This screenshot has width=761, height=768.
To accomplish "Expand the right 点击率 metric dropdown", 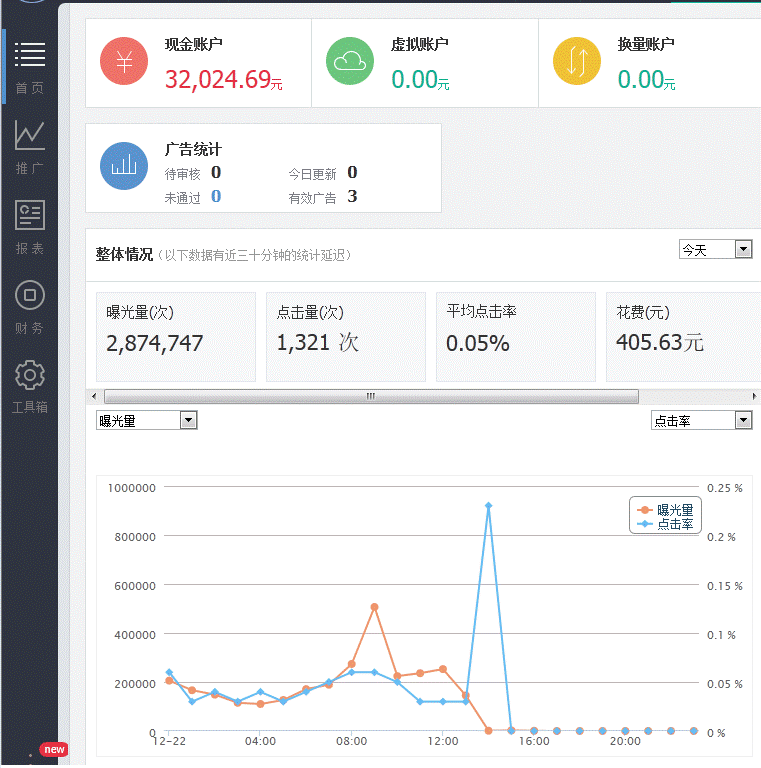I will [x=701, y=421].
